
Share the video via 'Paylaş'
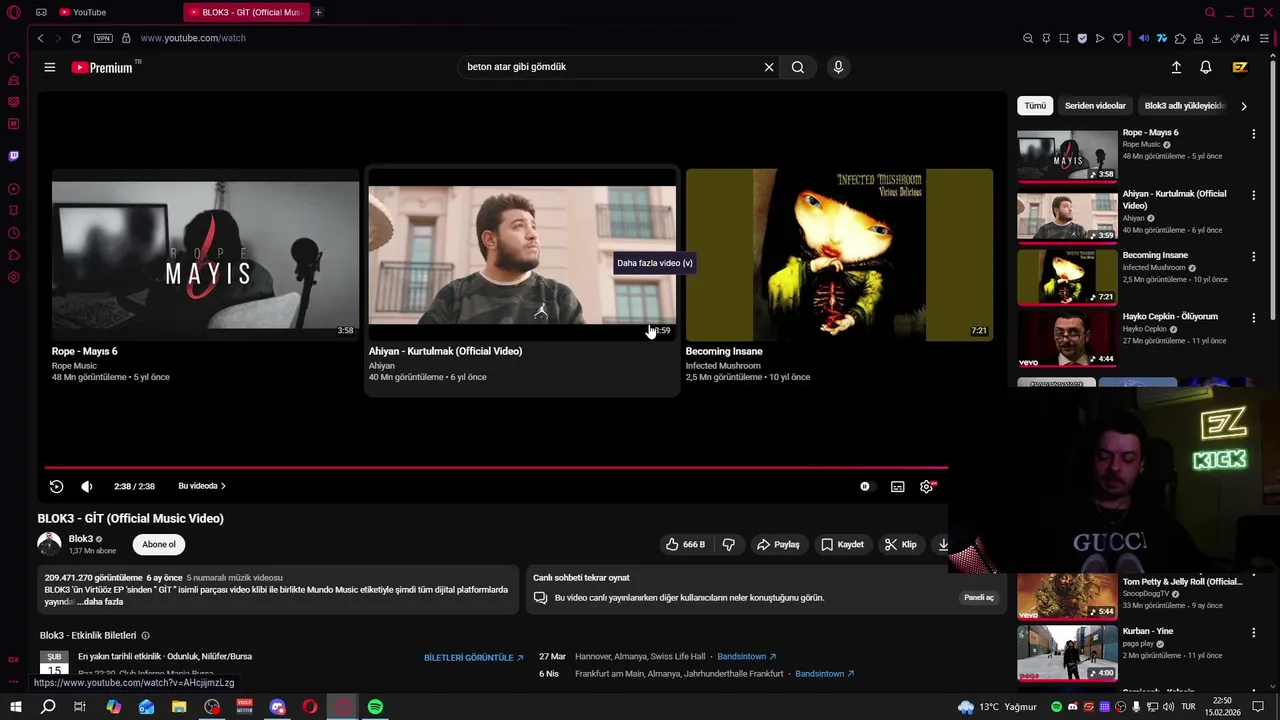click(x=778, y=545)
